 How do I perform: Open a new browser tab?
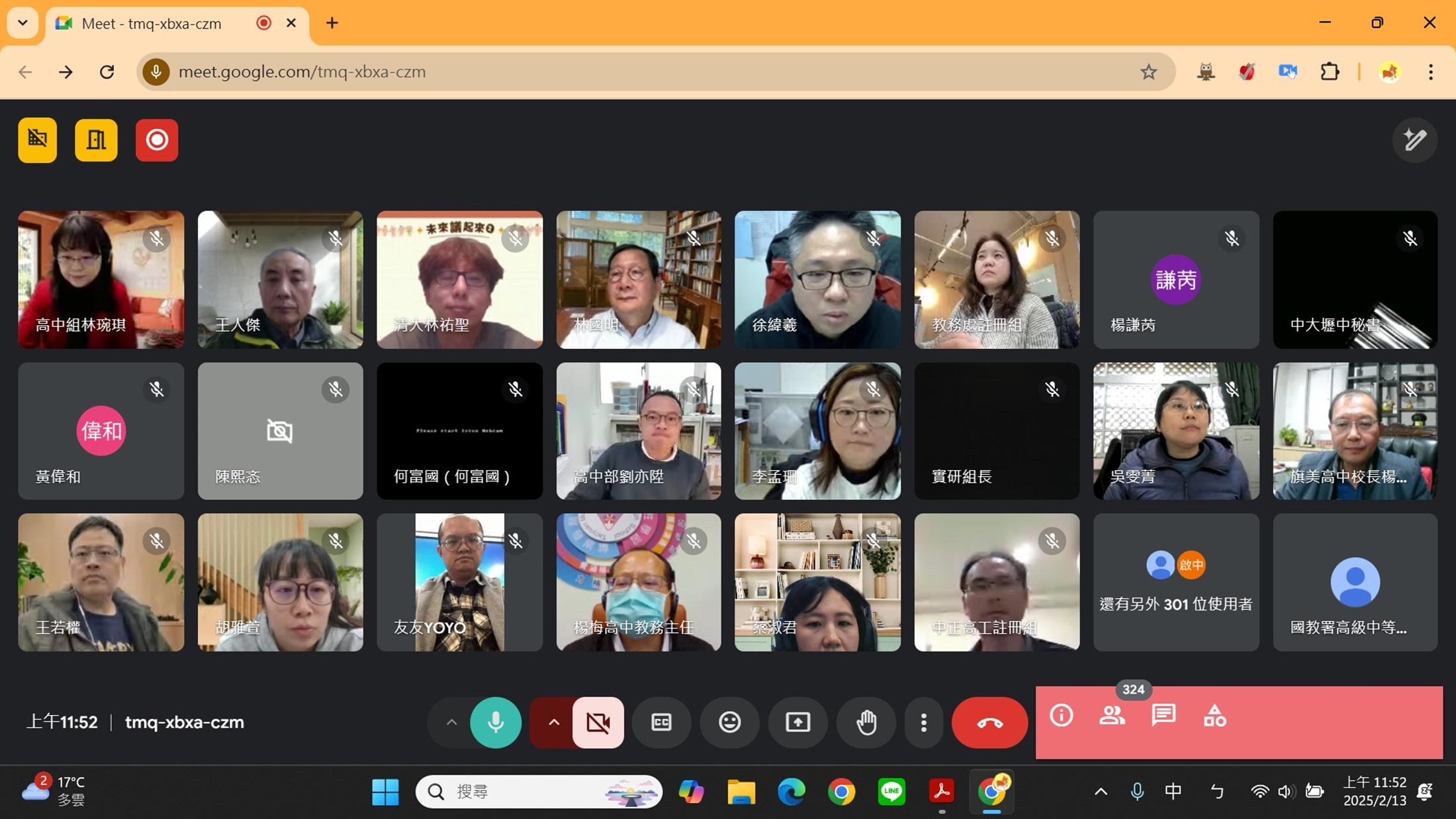(332, 23)
